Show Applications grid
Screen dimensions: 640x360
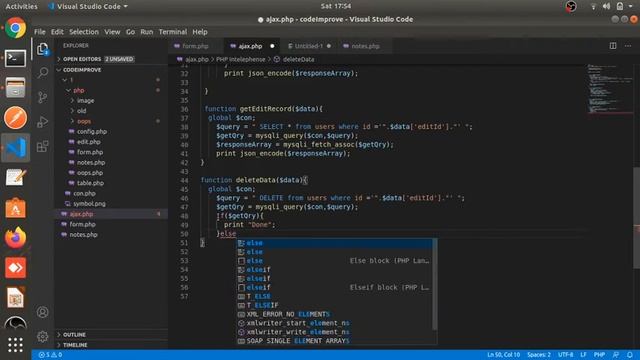[16, 345]
